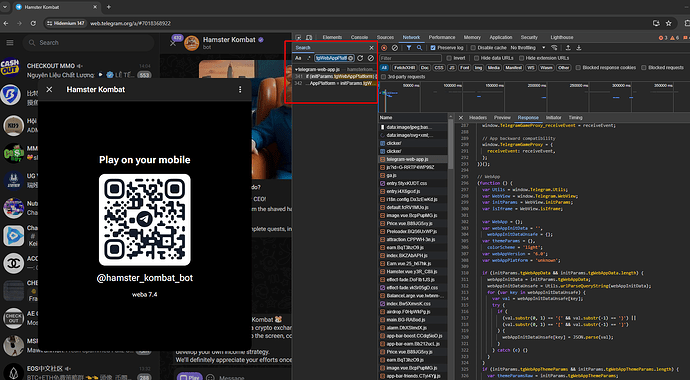Open the Lighthouse tab
This screenshot has width=690, height=380.
[562, 38]
